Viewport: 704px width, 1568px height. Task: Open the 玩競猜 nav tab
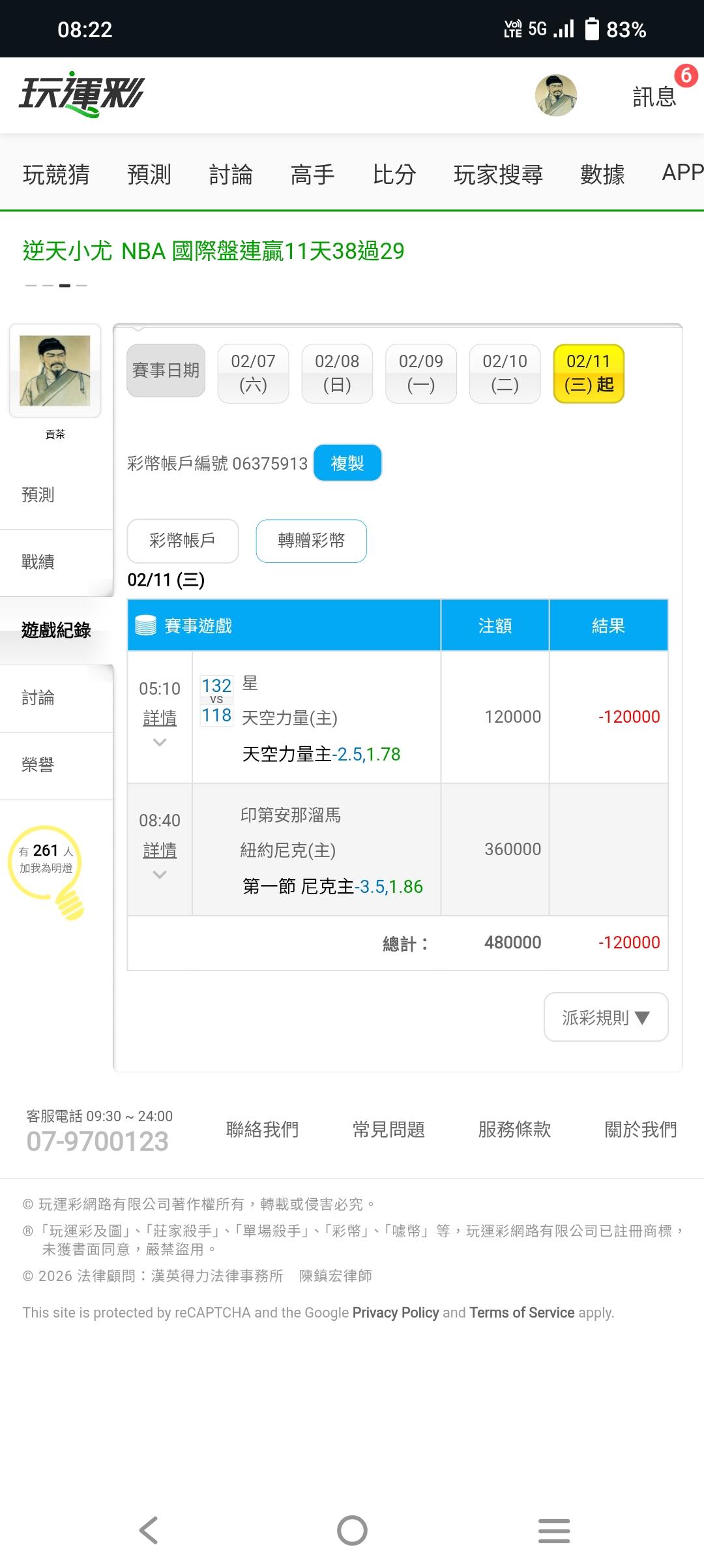pos(56,174)
